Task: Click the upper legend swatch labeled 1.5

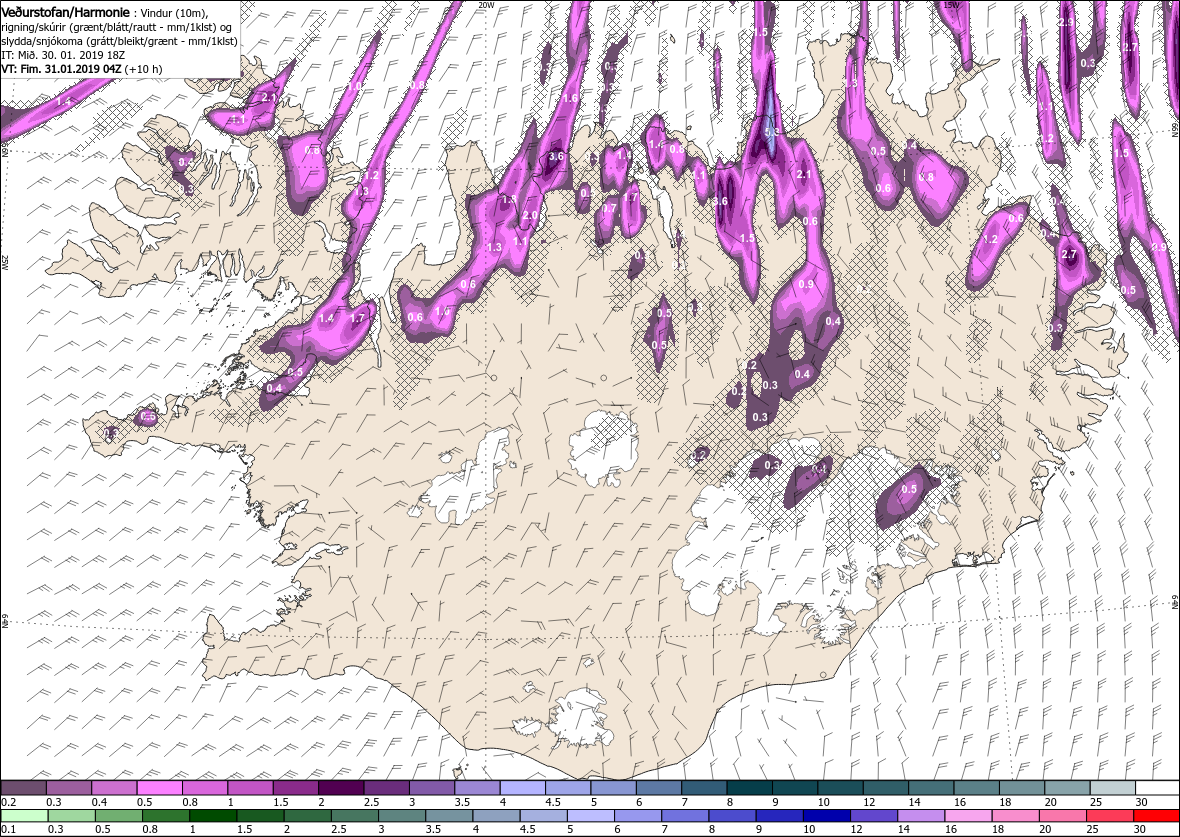Action: 296,788
